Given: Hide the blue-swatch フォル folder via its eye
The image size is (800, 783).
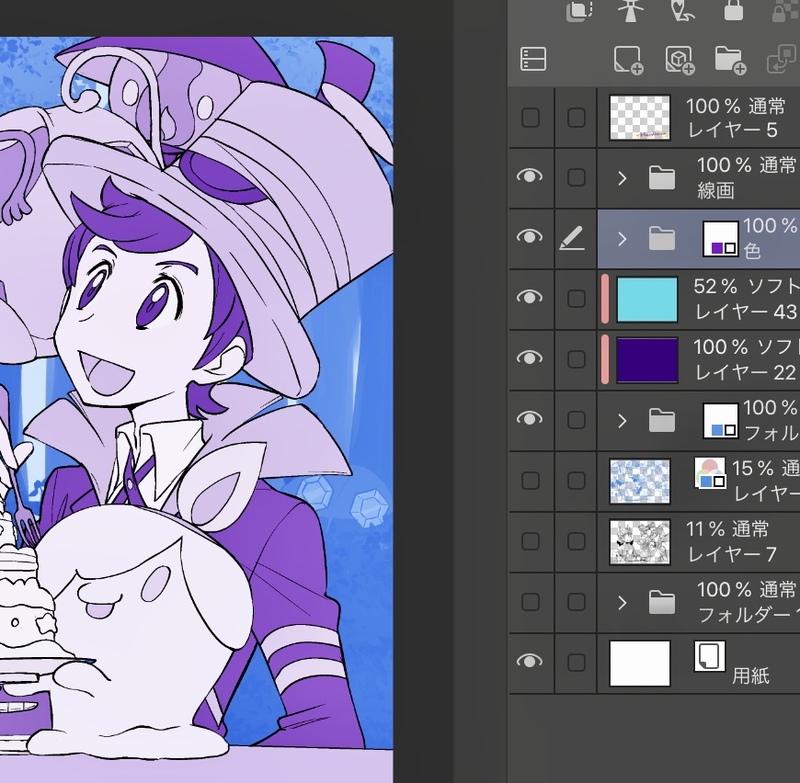Looking at the screenshot, I should pyautogui.click(x=530, y=418).
